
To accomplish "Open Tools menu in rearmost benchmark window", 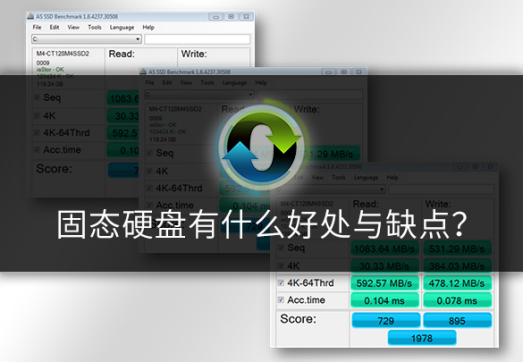I will pyautogui.click(x=94, y=27).
